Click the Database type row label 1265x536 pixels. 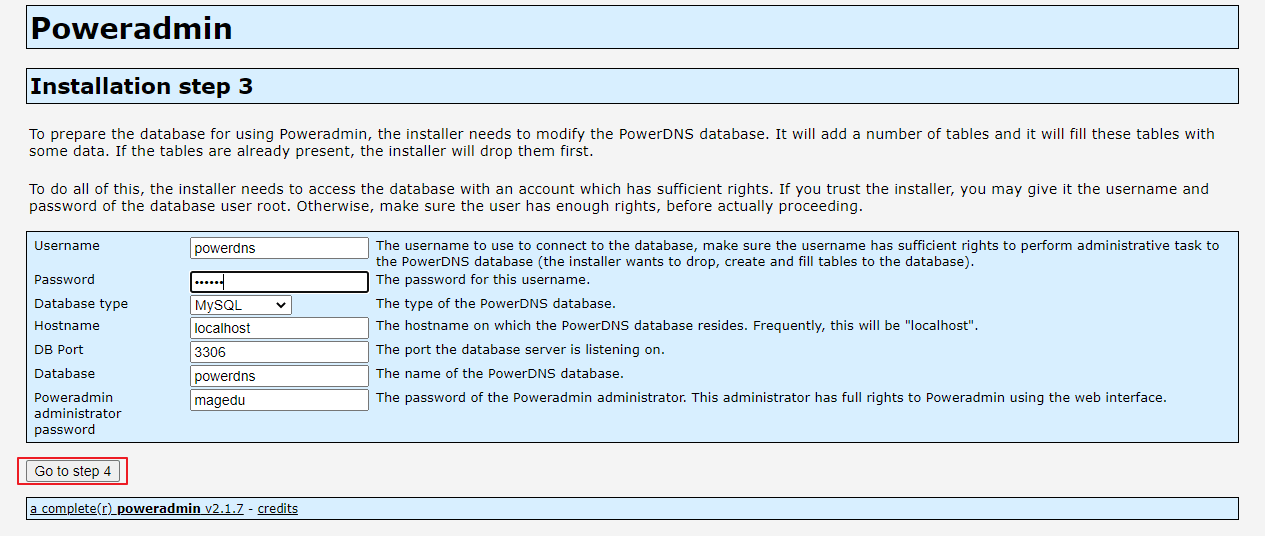click(x=81, y=304)
